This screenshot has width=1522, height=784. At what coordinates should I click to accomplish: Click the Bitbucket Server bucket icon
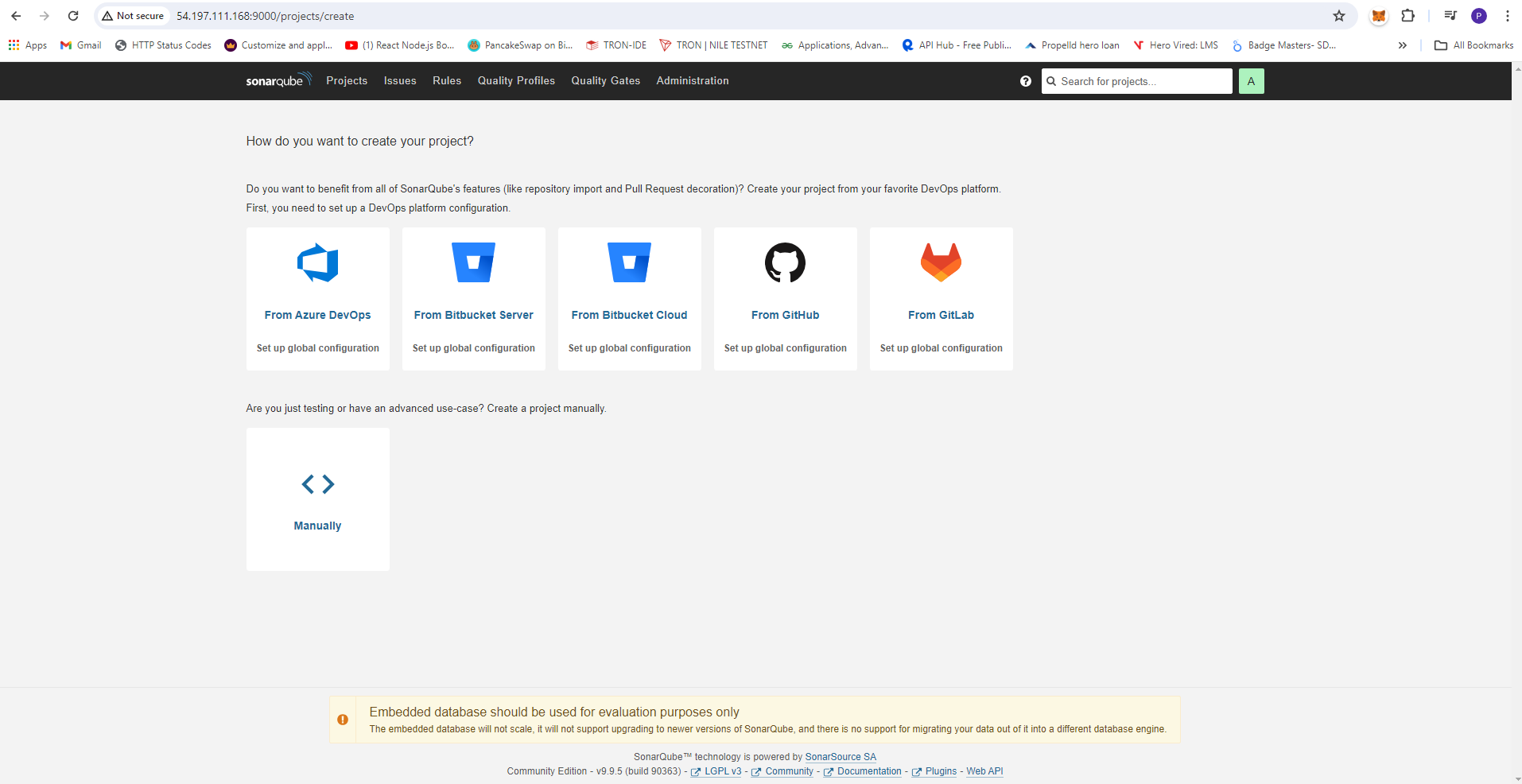pos(473,262)
